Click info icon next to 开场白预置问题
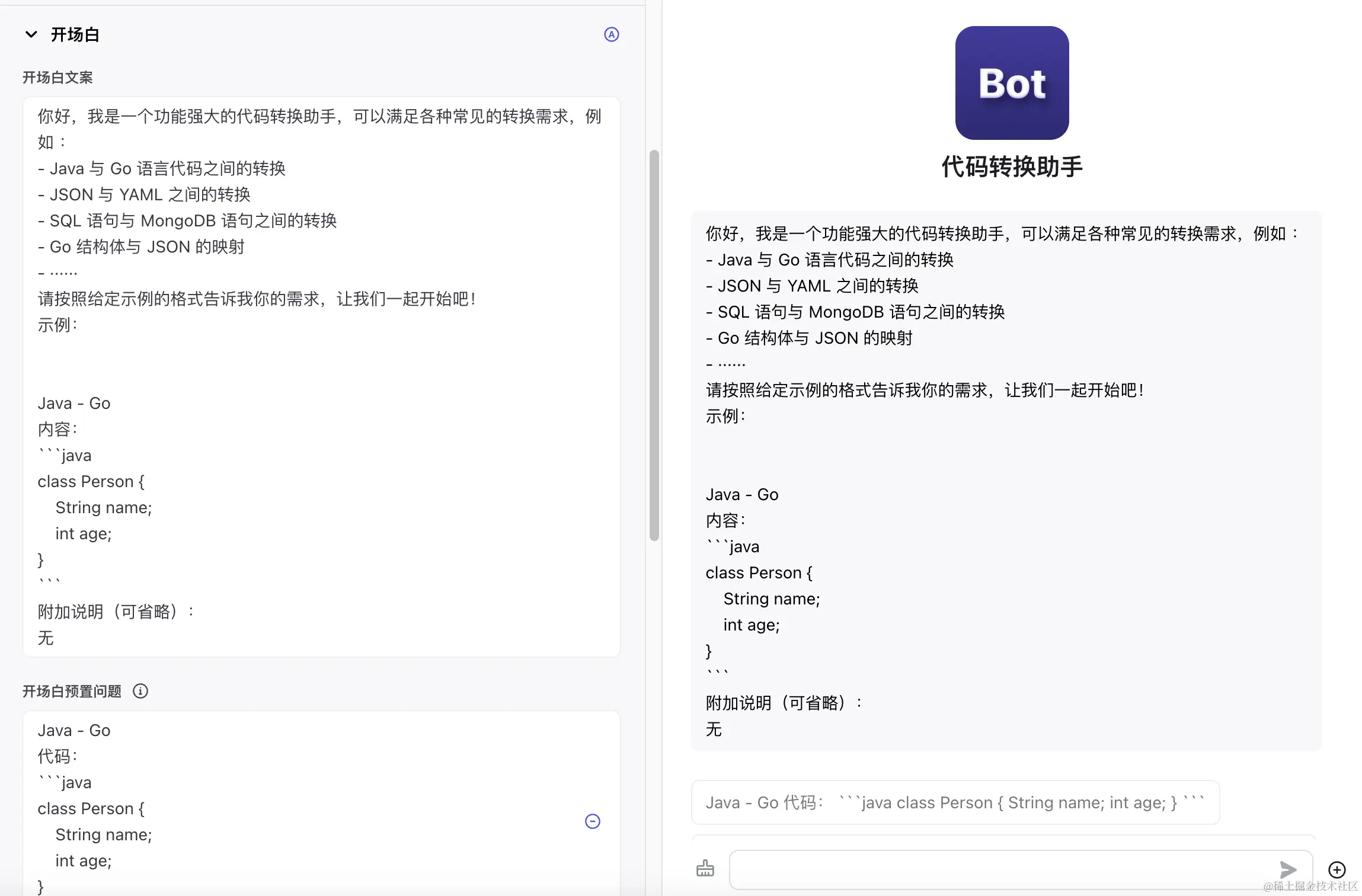 pyautogui.click(x=140, y=691)
